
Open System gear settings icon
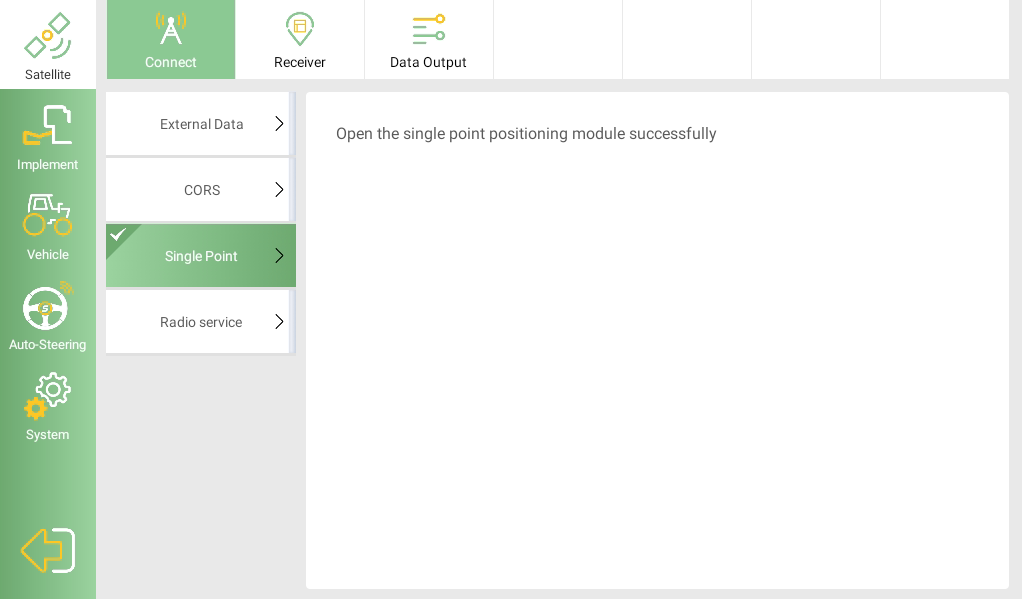coord(48,396)
